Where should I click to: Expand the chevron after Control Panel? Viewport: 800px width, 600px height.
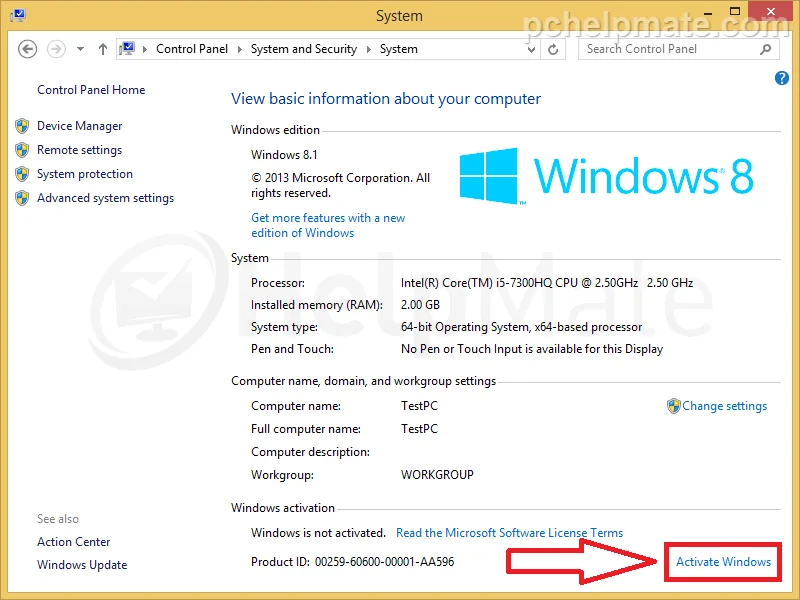[239, 49]
